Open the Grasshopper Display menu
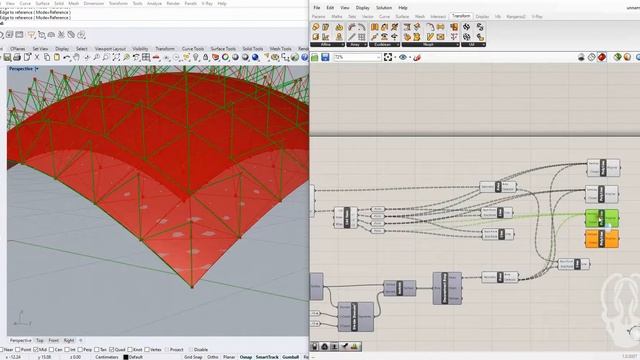 click(362, 8)
